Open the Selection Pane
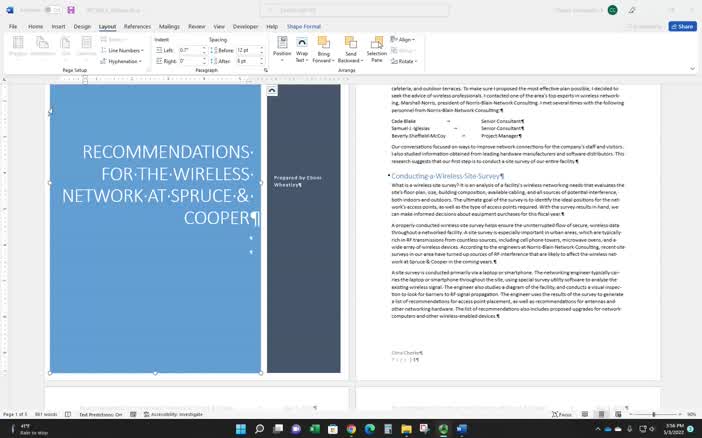This screenshot has height=438, width=702. point(376,48)
